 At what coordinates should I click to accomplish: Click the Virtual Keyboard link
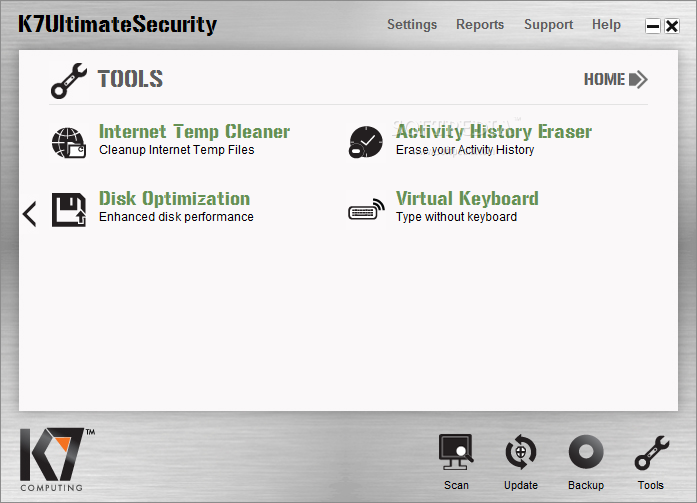pyautogui.click(x=467, y=199)
